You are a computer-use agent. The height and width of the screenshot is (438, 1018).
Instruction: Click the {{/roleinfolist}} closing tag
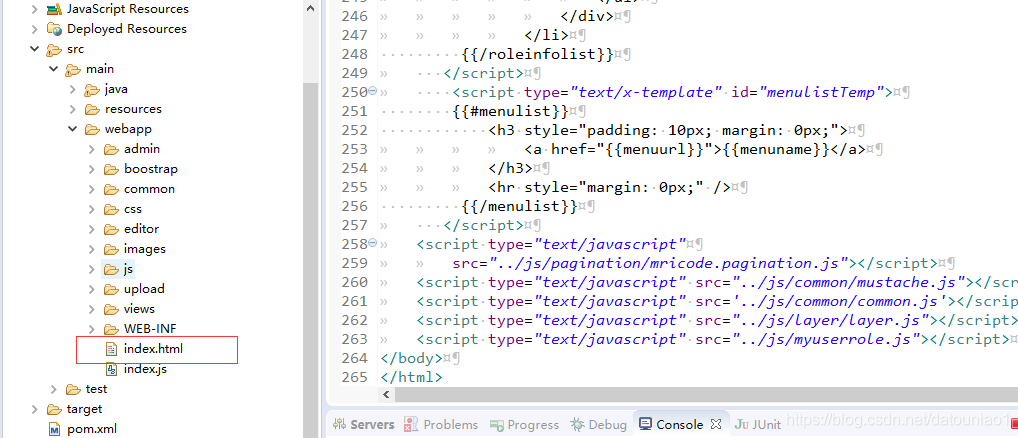click(x=537, y=54)
